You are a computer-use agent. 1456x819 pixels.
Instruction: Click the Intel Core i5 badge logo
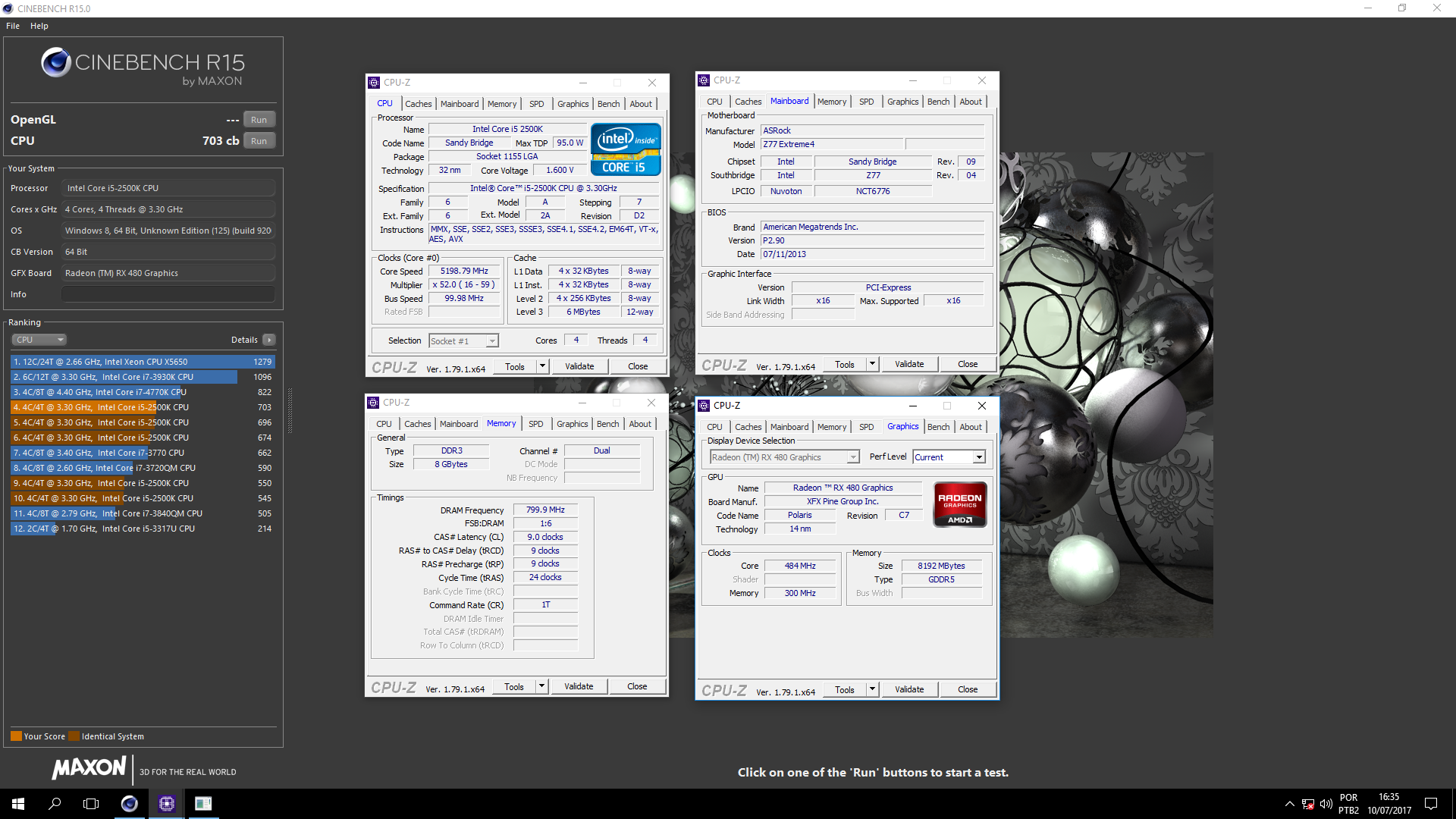pyautogui.click(x=626, y=149)
